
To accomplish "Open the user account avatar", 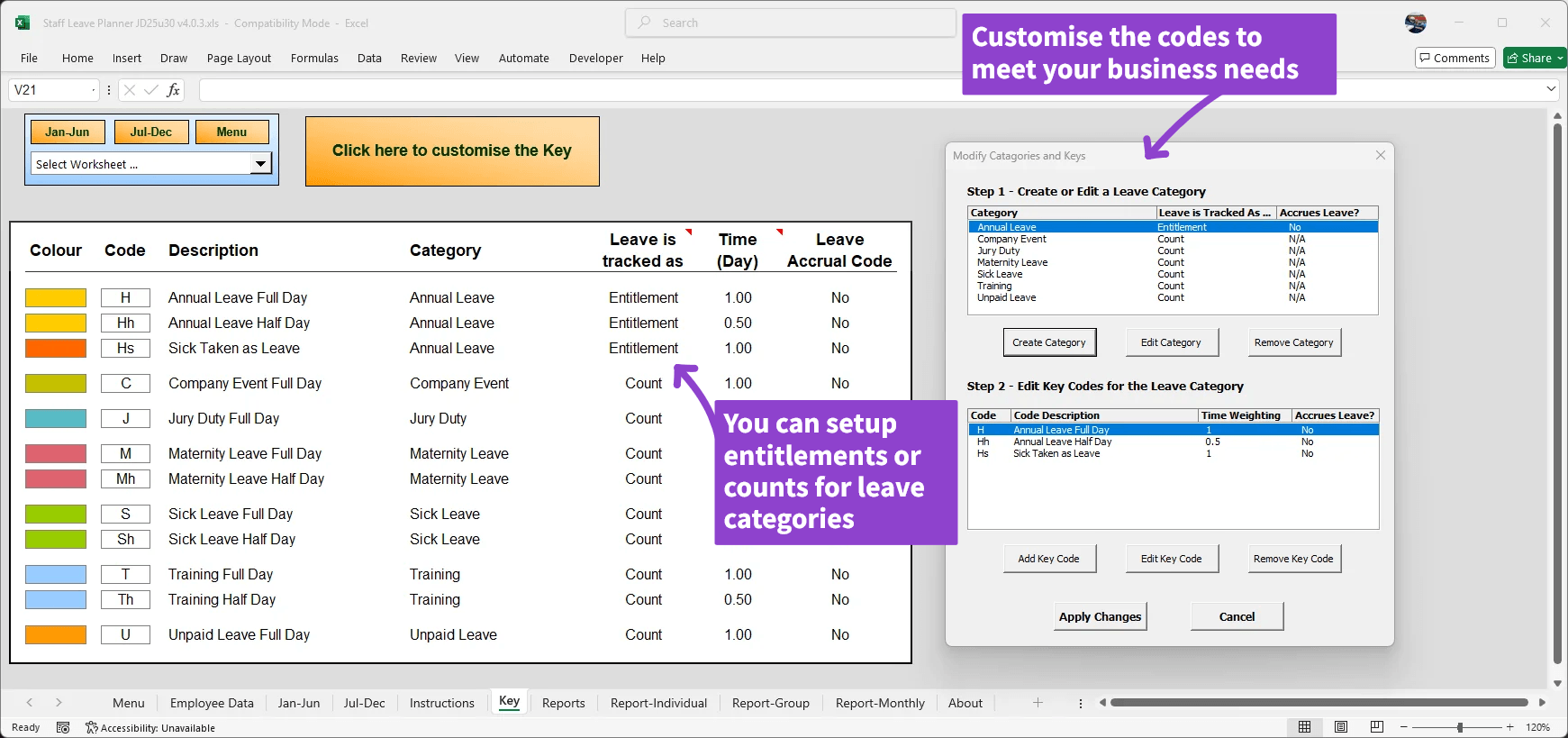I will coord(1416,23).
